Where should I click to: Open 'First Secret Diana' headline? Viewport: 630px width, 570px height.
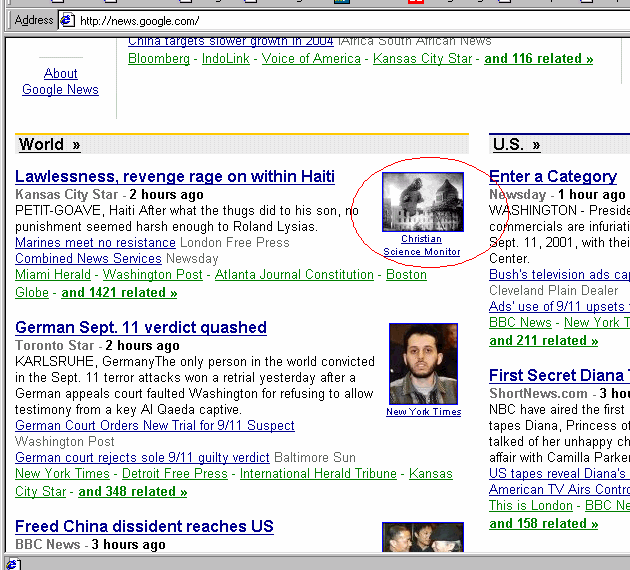[559, 376]
